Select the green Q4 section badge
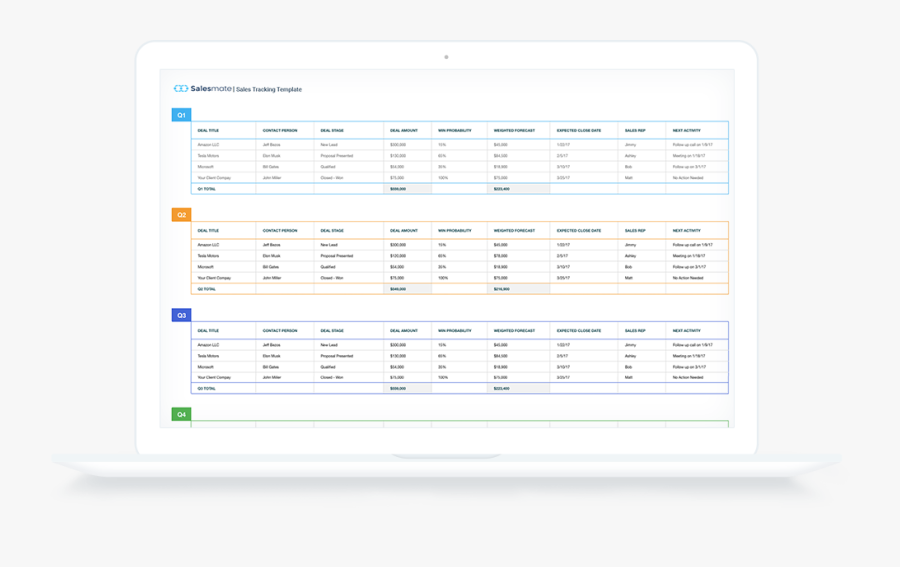The height and width of the screenshot is (567, 900). 181,414
